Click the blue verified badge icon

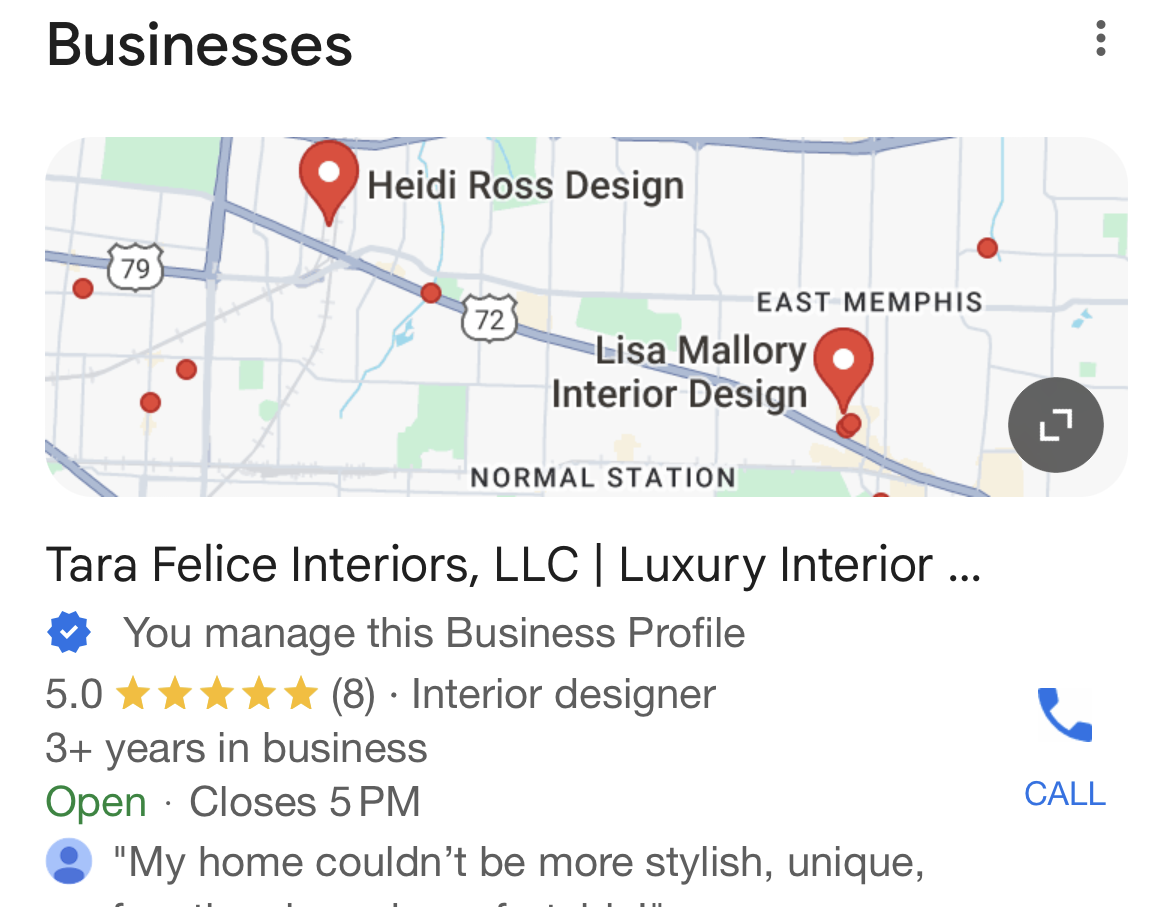tap(69, 632)
